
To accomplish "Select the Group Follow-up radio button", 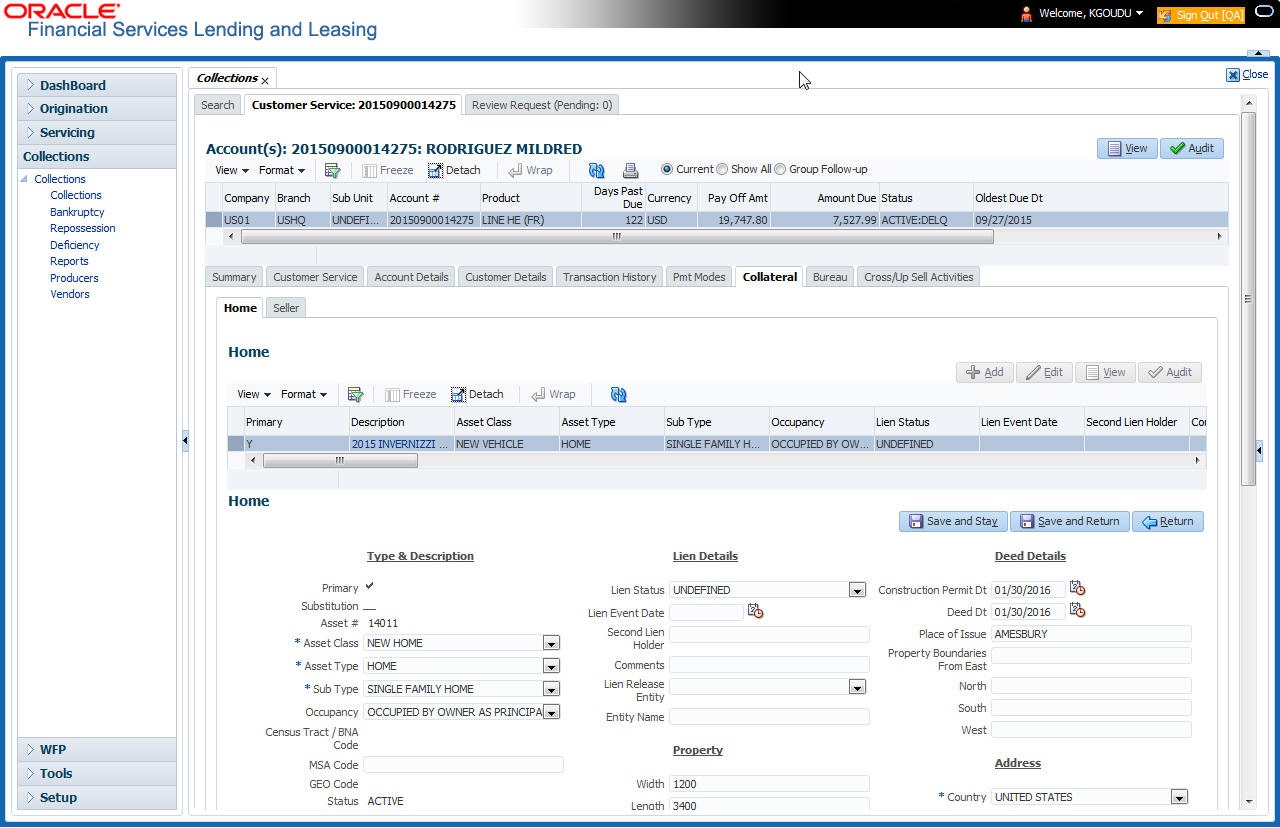I will coord(781,169).
